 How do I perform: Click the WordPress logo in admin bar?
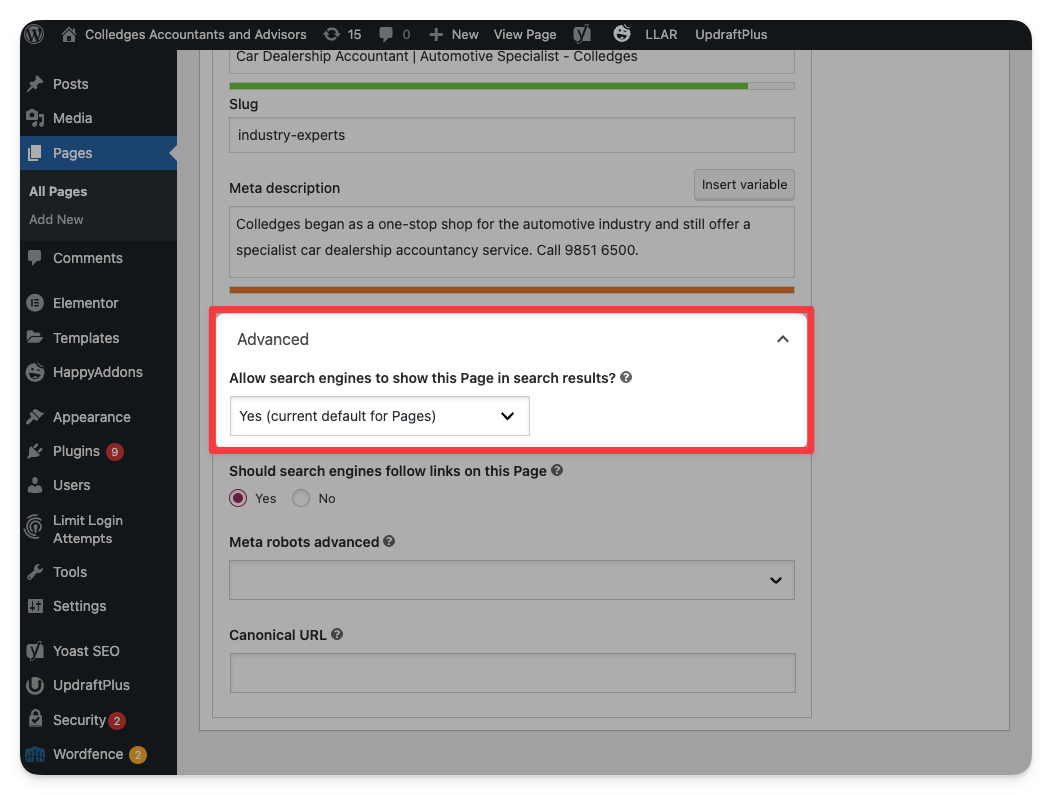point(35,34)
